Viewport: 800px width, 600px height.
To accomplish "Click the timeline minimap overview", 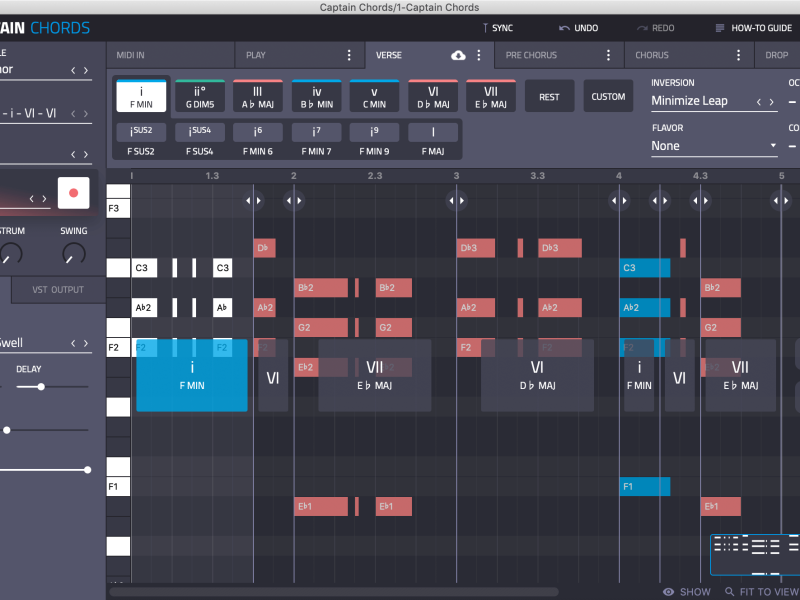I will (755, 555).
